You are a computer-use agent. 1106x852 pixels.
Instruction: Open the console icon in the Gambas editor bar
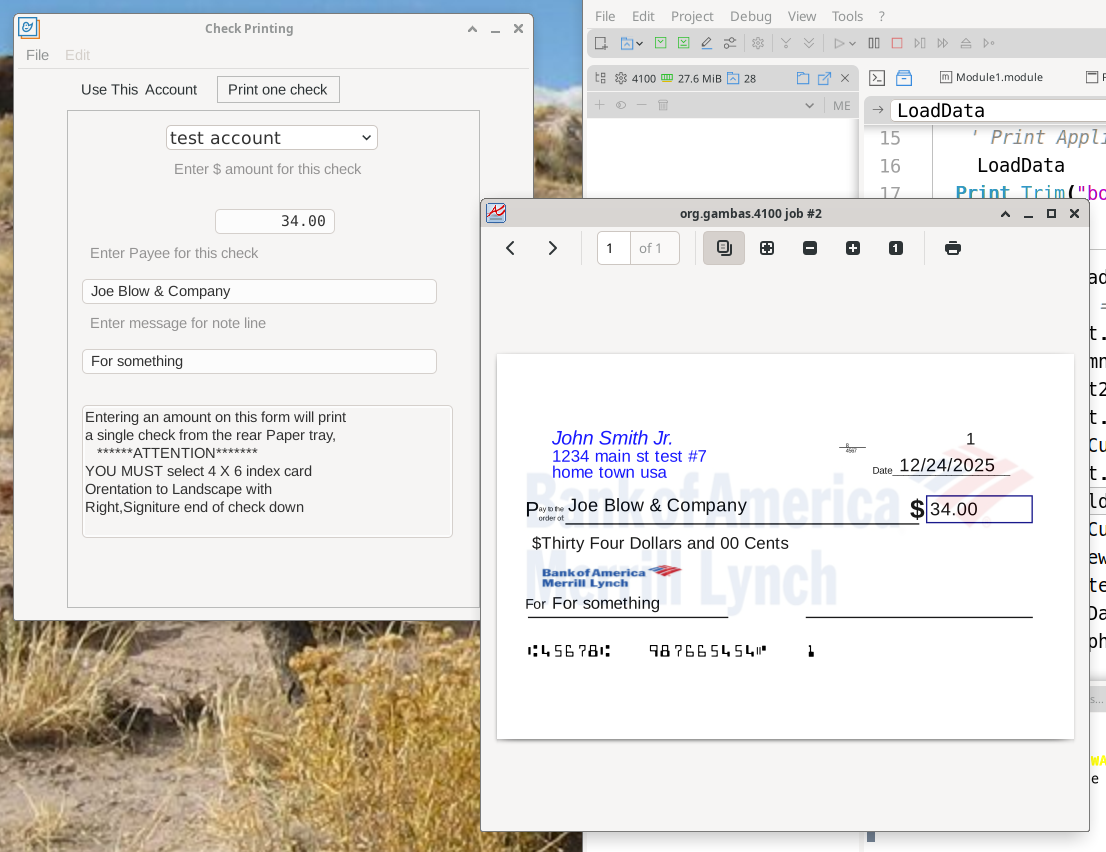click(877, 77)
